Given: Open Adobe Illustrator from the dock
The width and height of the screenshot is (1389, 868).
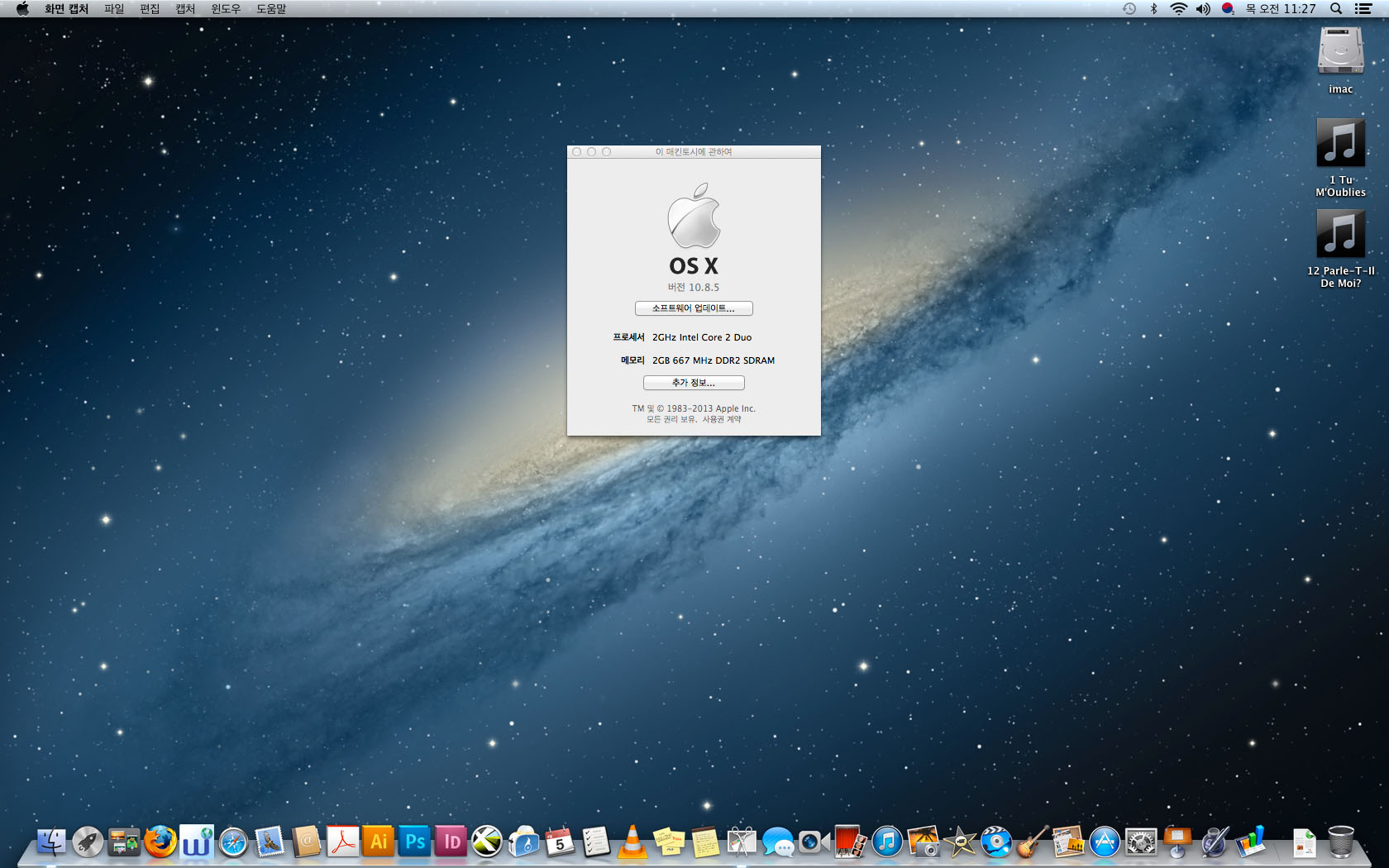Looking at the screenshot, I should pyautogui.click(x=379, y=842).
